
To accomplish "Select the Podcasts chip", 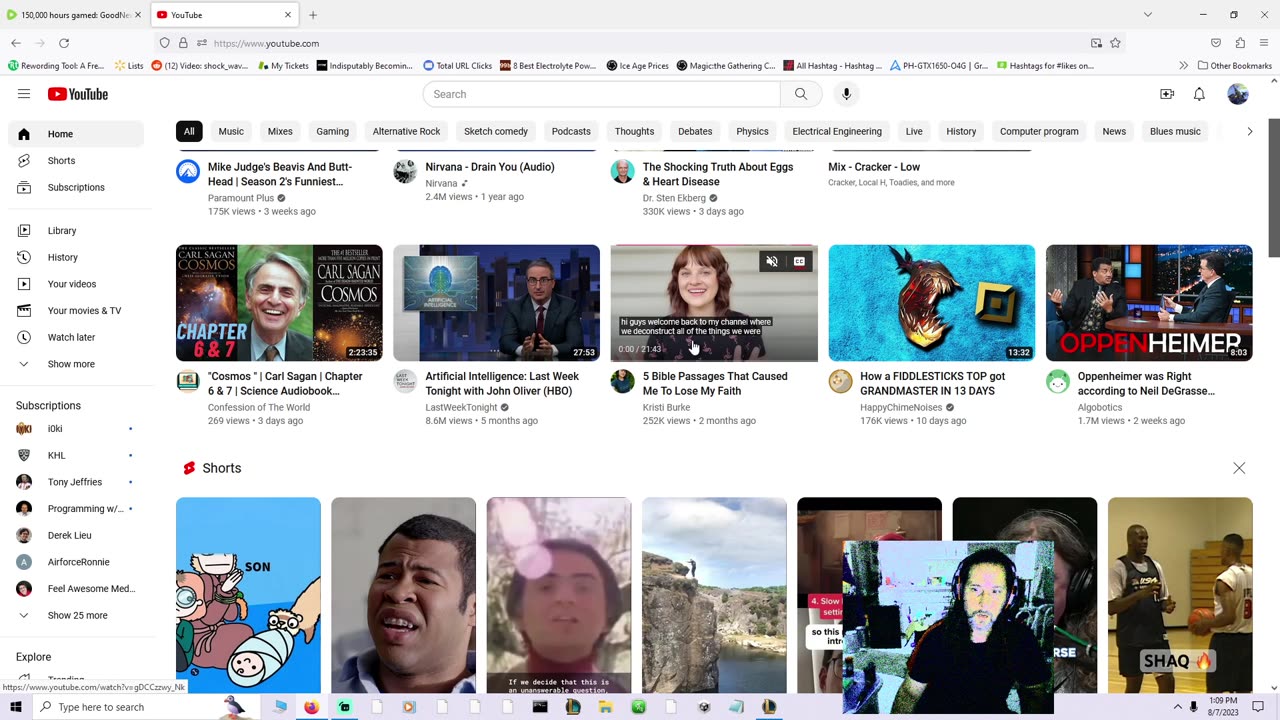I will point(571,131).
